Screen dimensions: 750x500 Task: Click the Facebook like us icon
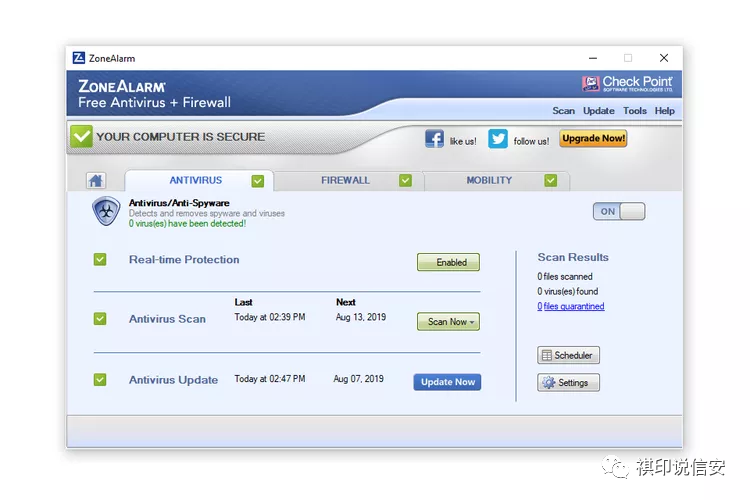[434, 139]
